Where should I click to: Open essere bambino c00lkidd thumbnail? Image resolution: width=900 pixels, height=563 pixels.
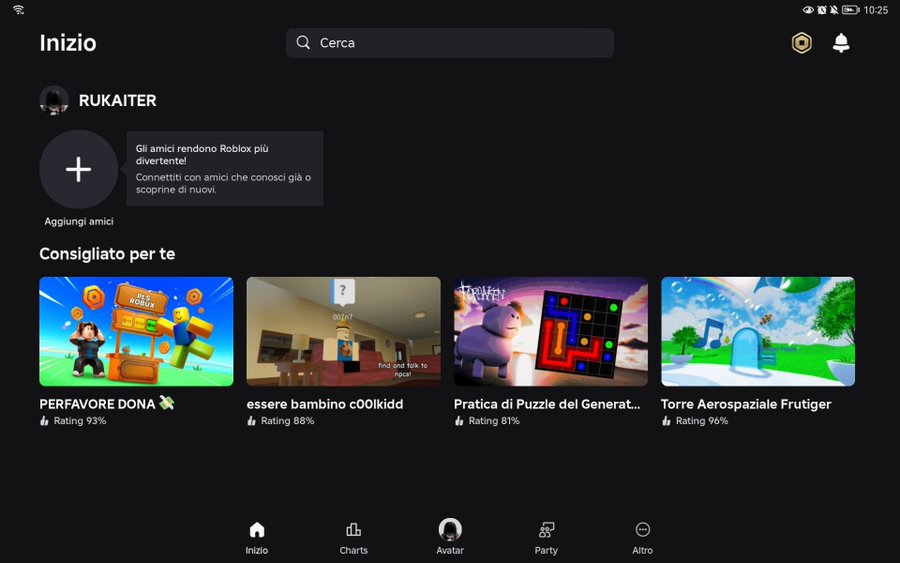point(343,332)
